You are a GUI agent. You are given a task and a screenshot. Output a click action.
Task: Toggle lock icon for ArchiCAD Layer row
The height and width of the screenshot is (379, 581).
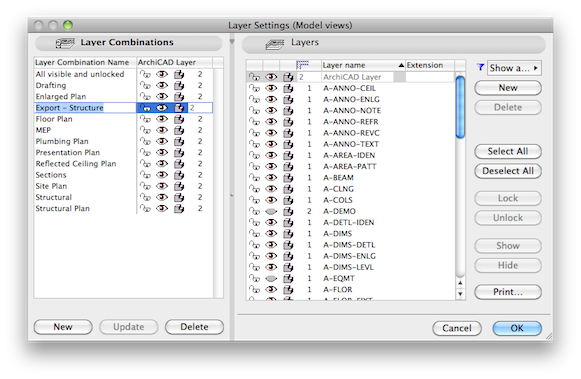click(254, 77)
